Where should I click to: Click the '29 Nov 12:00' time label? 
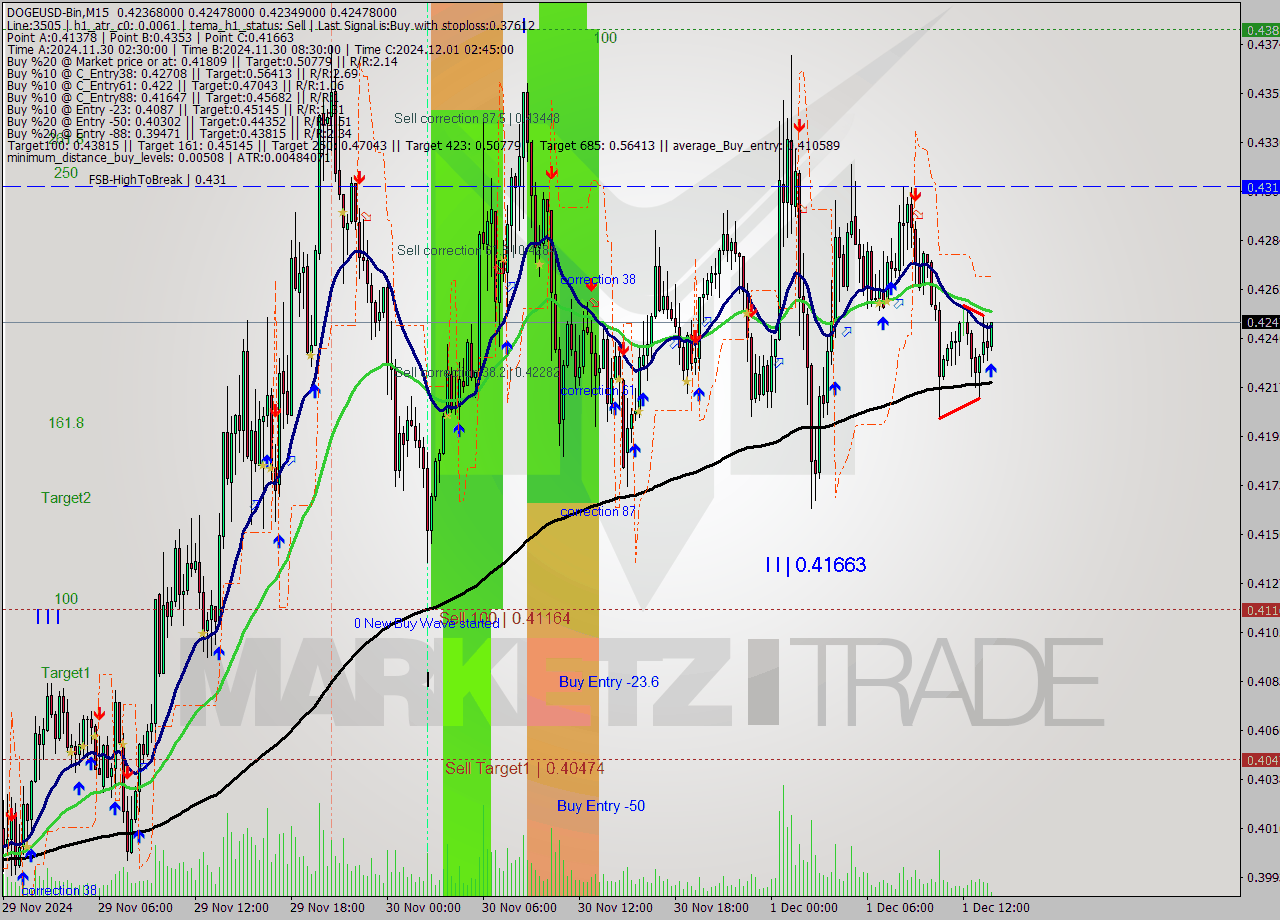coord(232,908)
